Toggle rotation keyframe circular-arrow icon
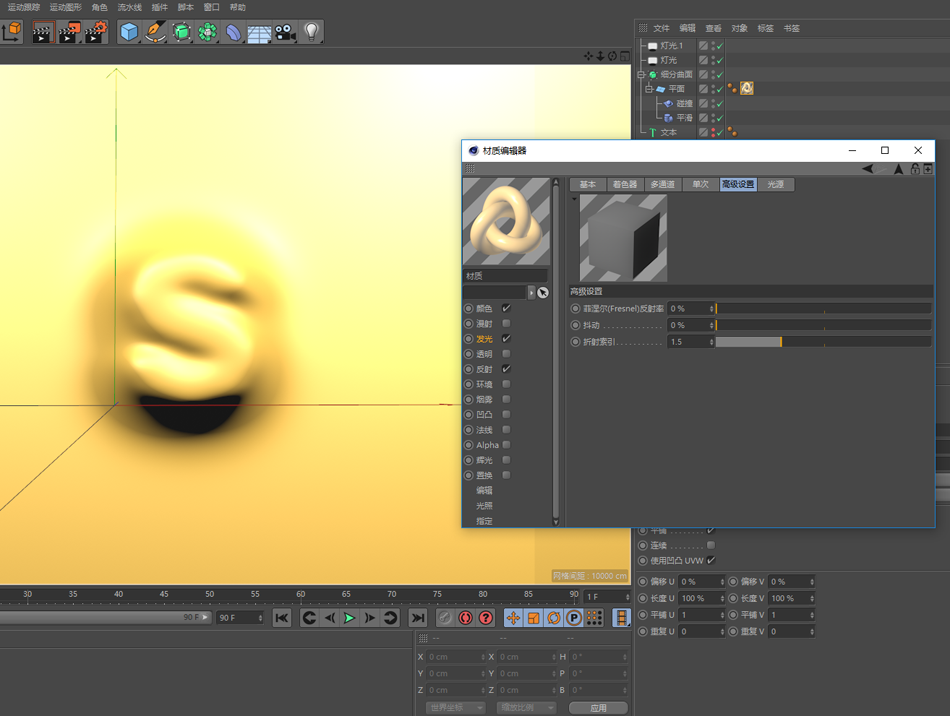 (554, 618)
